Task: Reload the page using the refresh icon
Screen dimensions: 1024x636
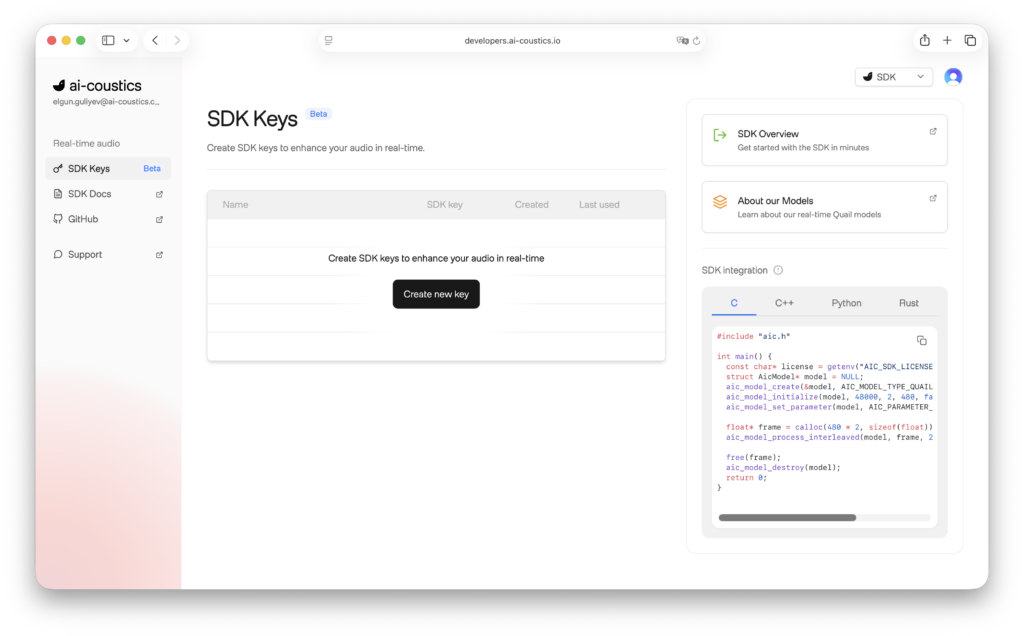Action: point(697,41)
